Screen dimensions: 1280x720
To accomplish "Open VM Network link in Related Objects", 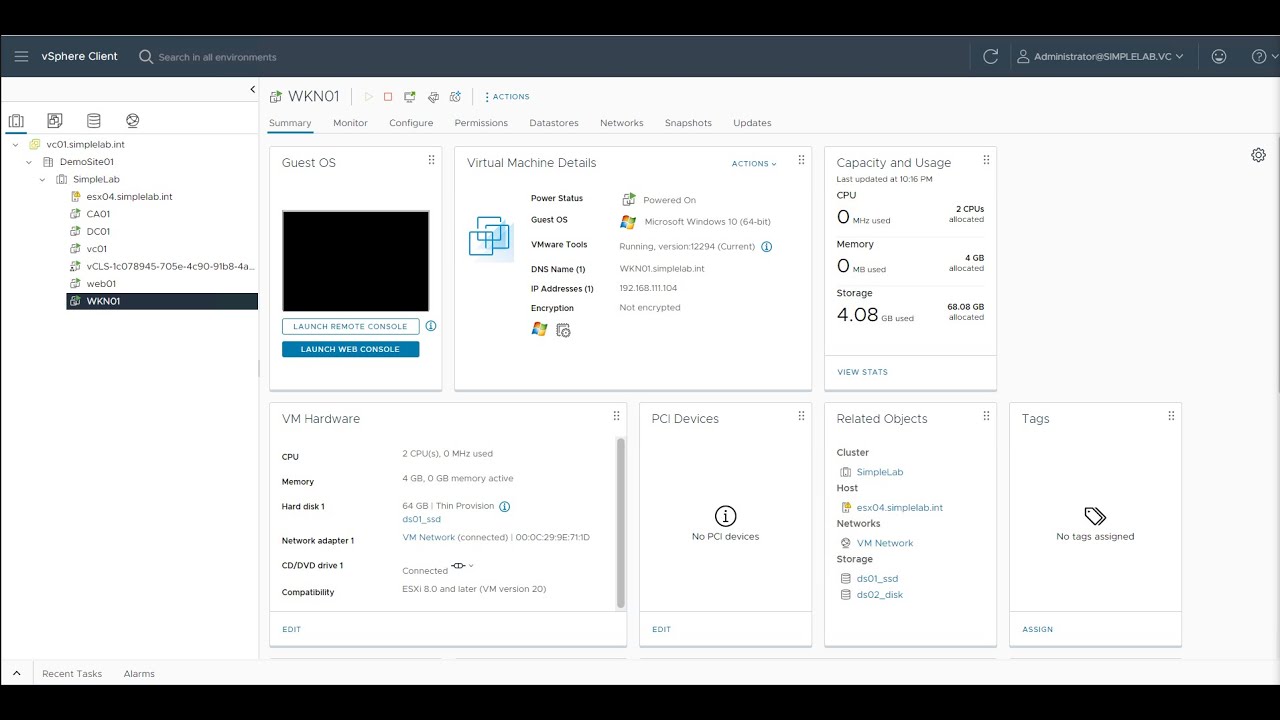I will (x=885, y=543).
